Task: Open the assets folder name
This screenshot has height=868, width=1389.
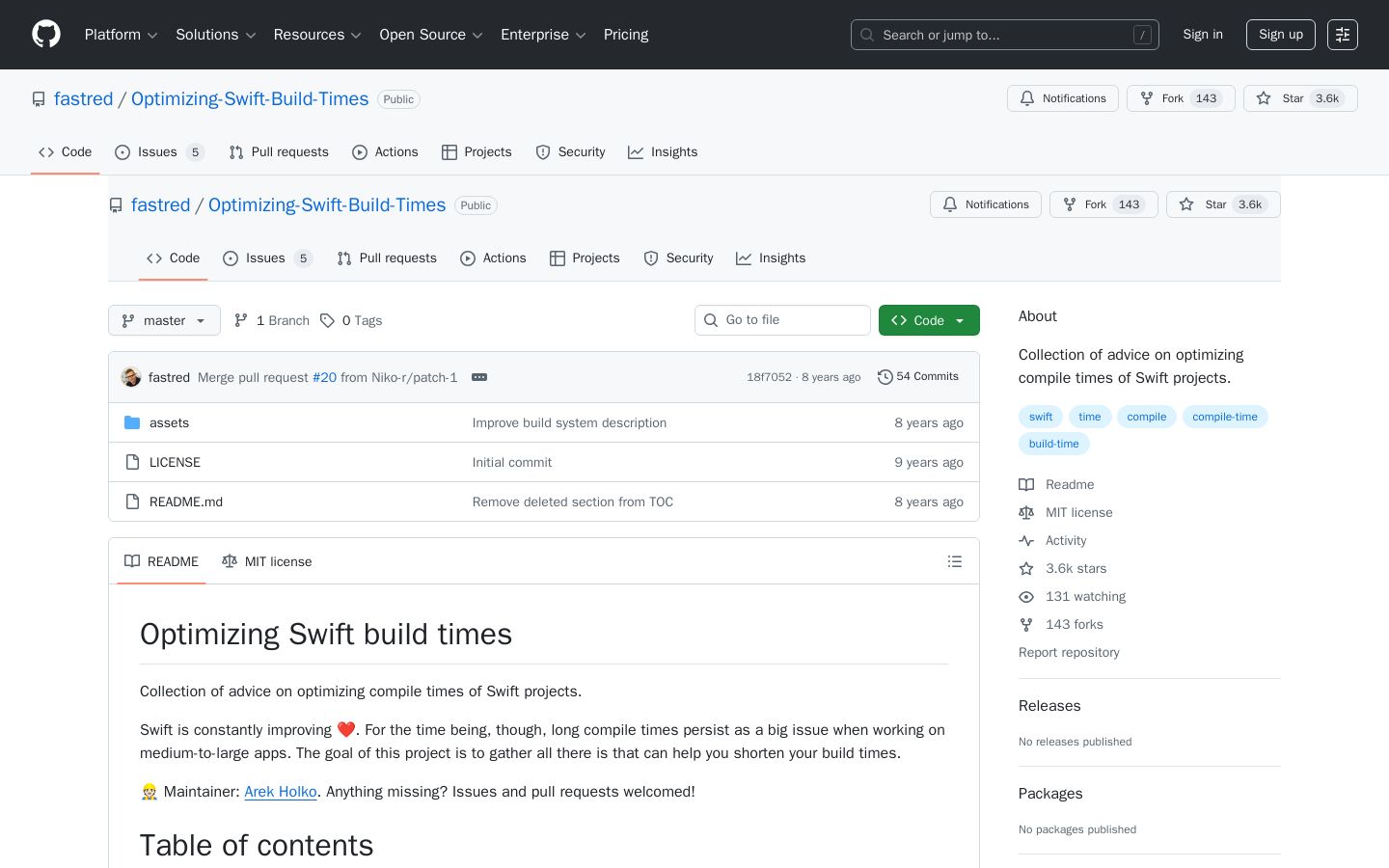Action: pyautogui.click(x=169, y=422)
